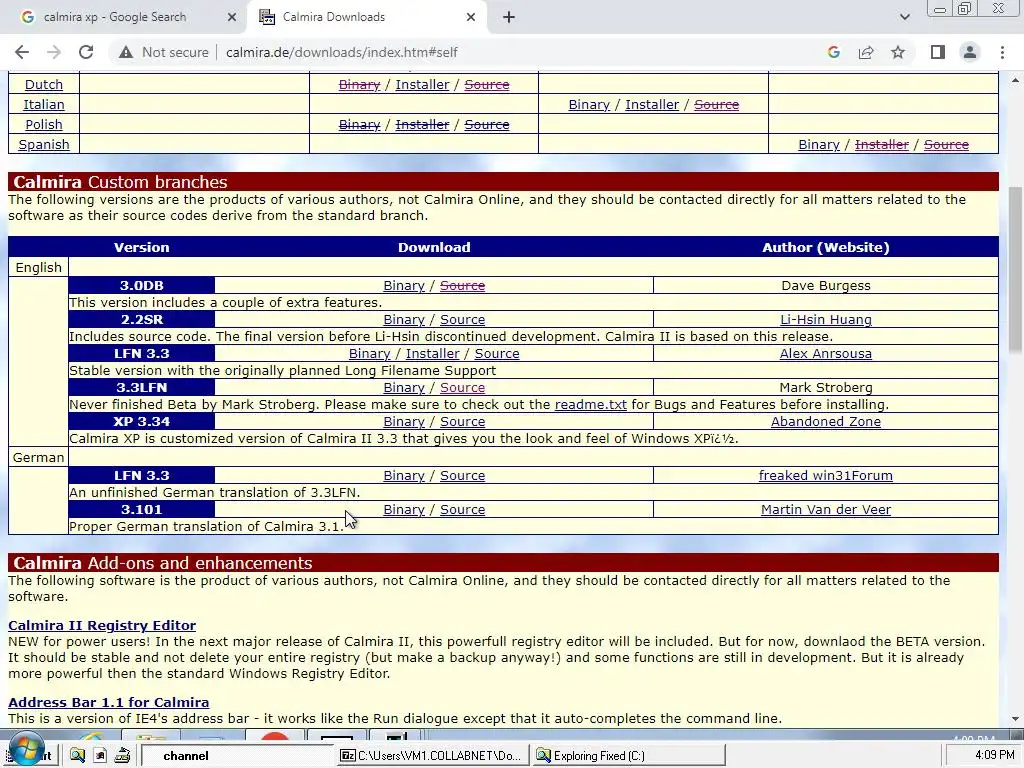The width and height of the screenshot is (1024, 768).
Task: Click the XP 3.34 version cell
Action: 142,421
